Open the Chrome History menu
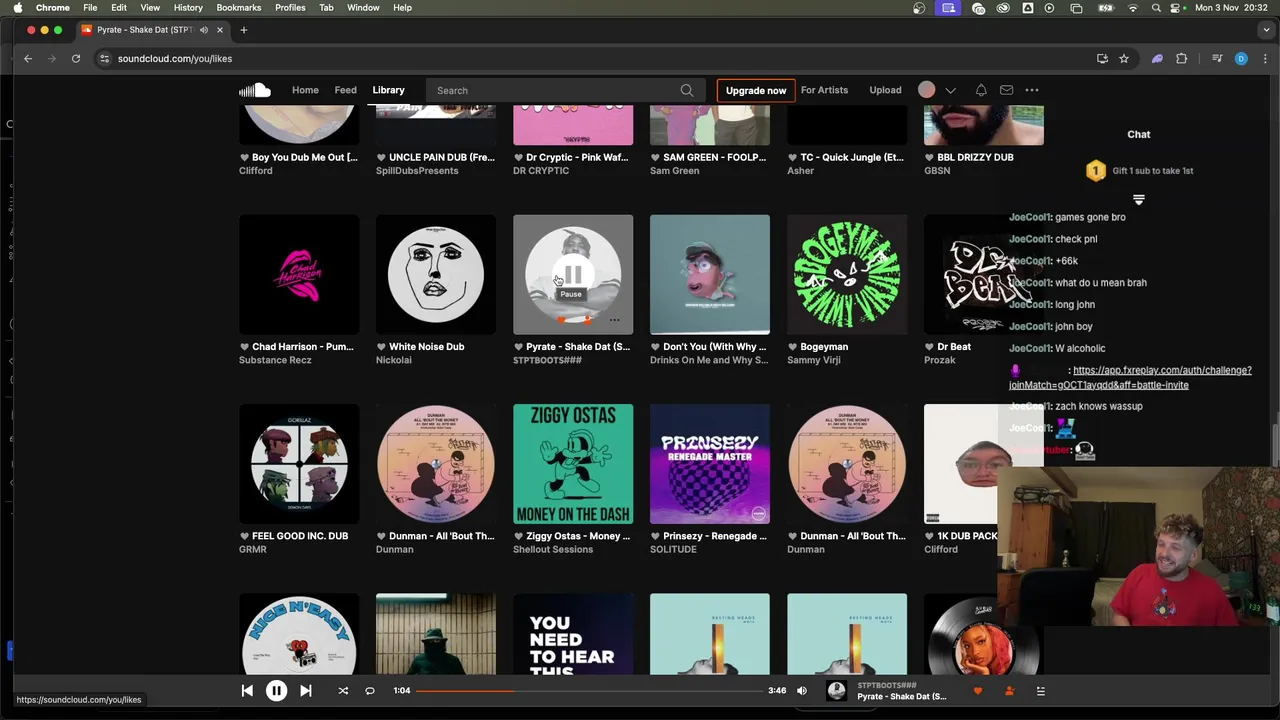The height and width of the screenshot is (720, 1280). tap(188, 7)
